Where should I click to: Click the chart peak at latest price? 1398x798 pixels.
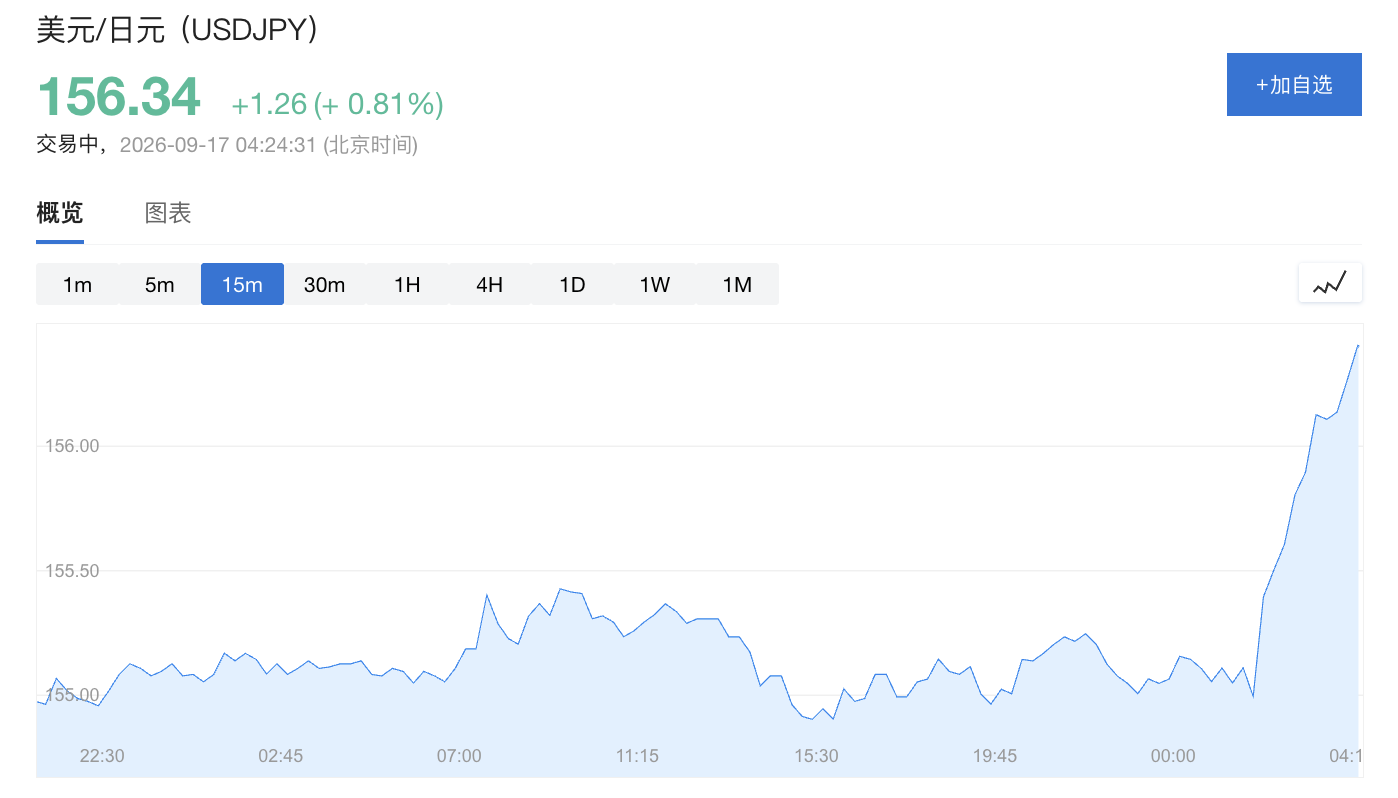[1357, 345]
